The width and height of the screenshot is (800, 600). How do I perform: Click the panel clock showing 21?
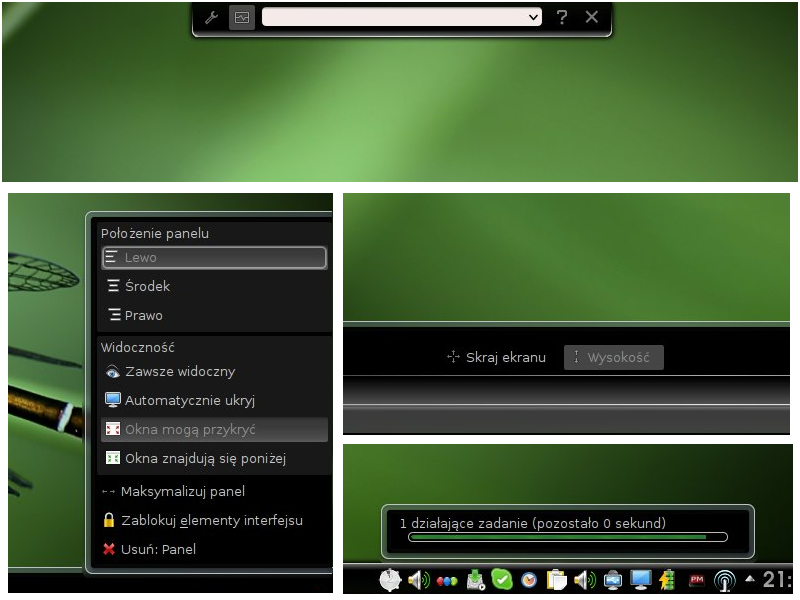pyautogui.click(x=778, y=580)
